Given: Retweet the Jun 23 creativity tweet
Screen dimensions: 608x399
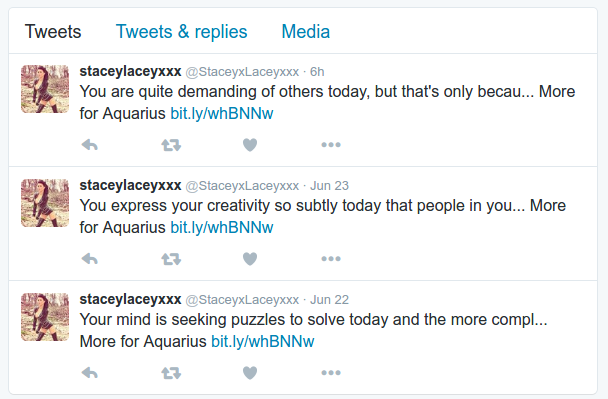Looking at the screenshot, I should point(171,259).
